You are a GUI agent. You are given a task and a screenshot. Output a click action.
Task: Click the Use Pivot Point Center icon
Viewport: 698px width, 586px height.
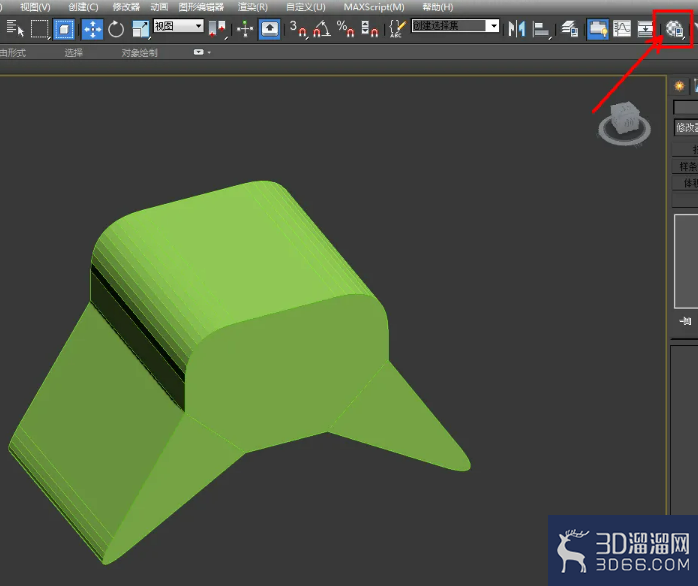click(218, 29)
